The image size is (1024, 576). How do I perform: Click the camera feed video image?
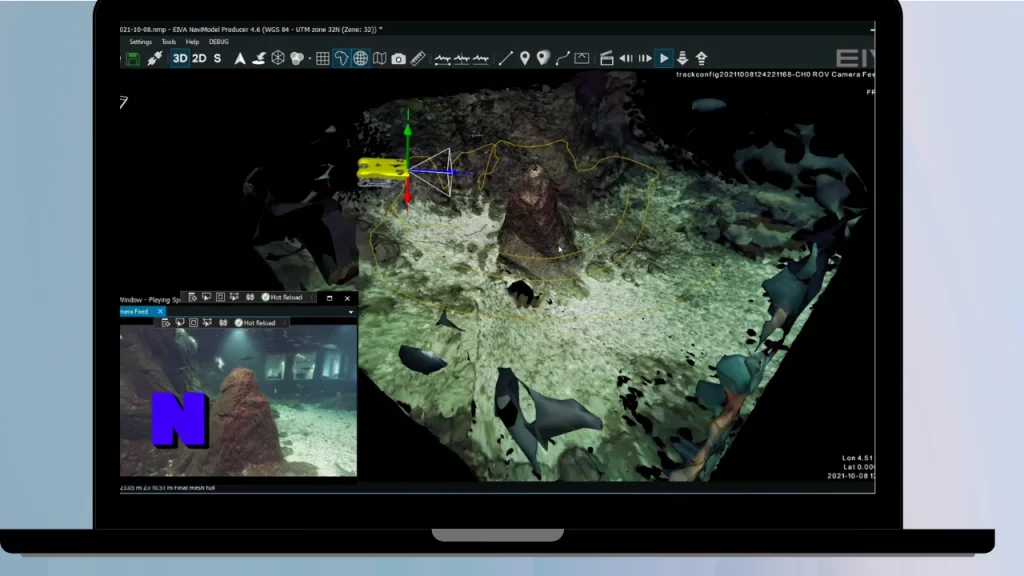[238, 401]
